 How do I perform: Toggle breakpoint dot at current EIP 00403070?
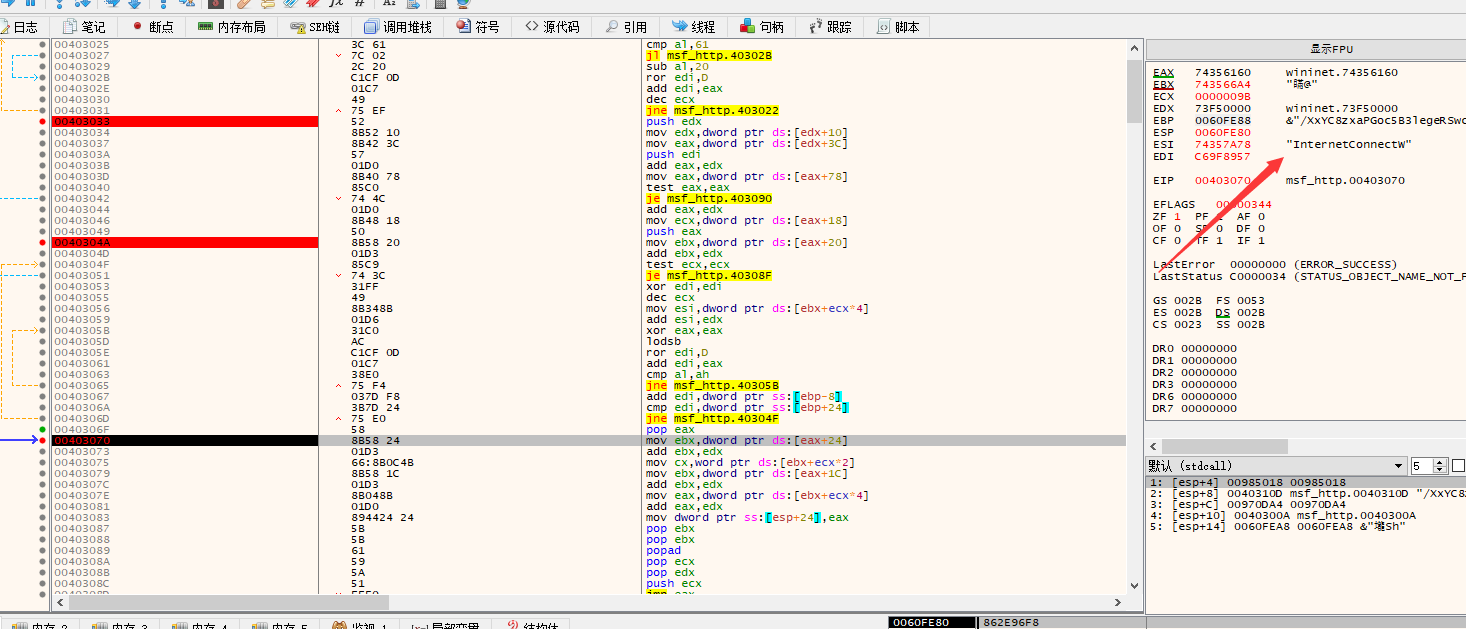click(x=42, y=440)
